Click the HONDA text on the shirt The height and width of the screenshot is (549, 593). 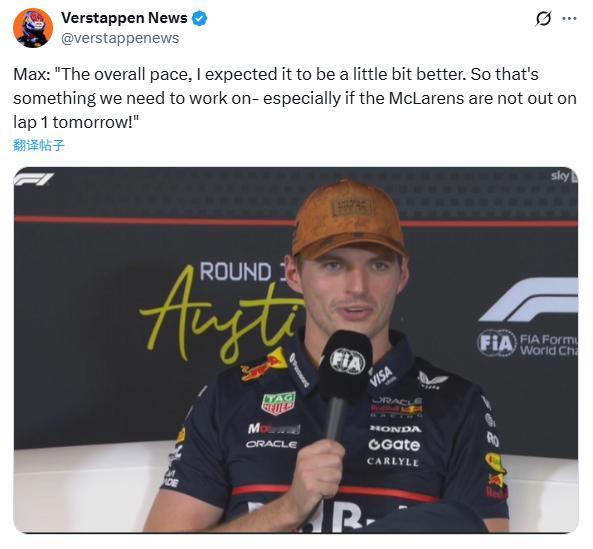[x=395, y=429]
